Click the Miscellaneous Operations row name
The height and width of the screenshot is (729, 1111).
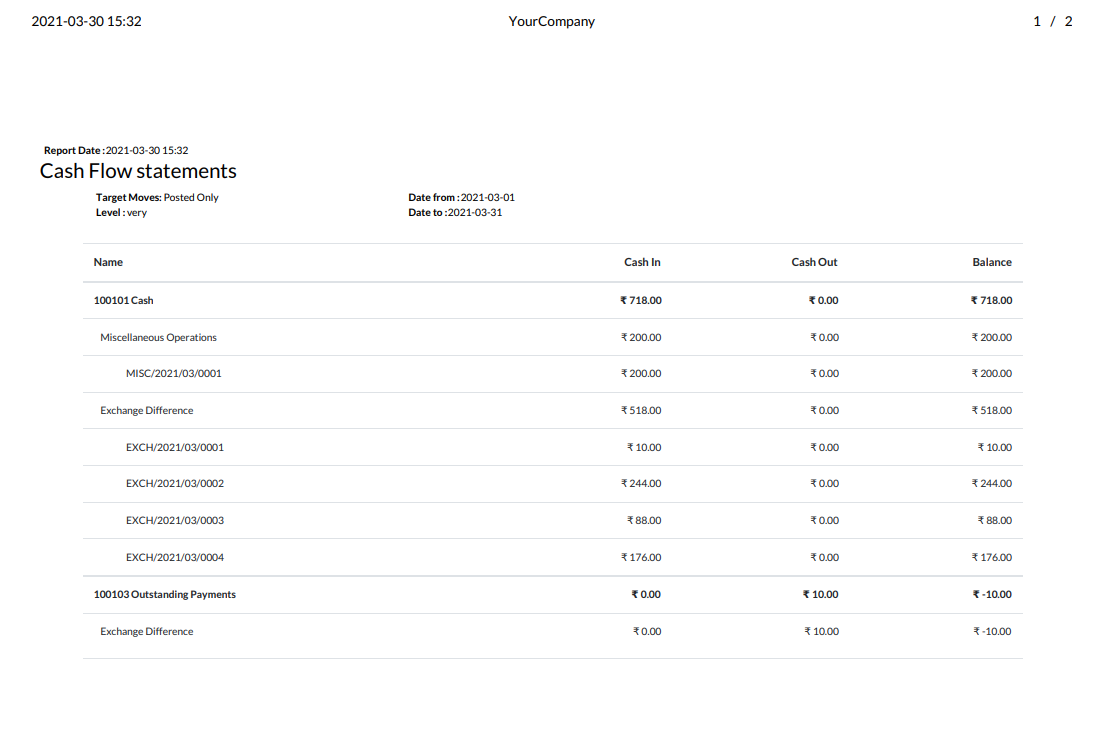click(x=159, y=337)
